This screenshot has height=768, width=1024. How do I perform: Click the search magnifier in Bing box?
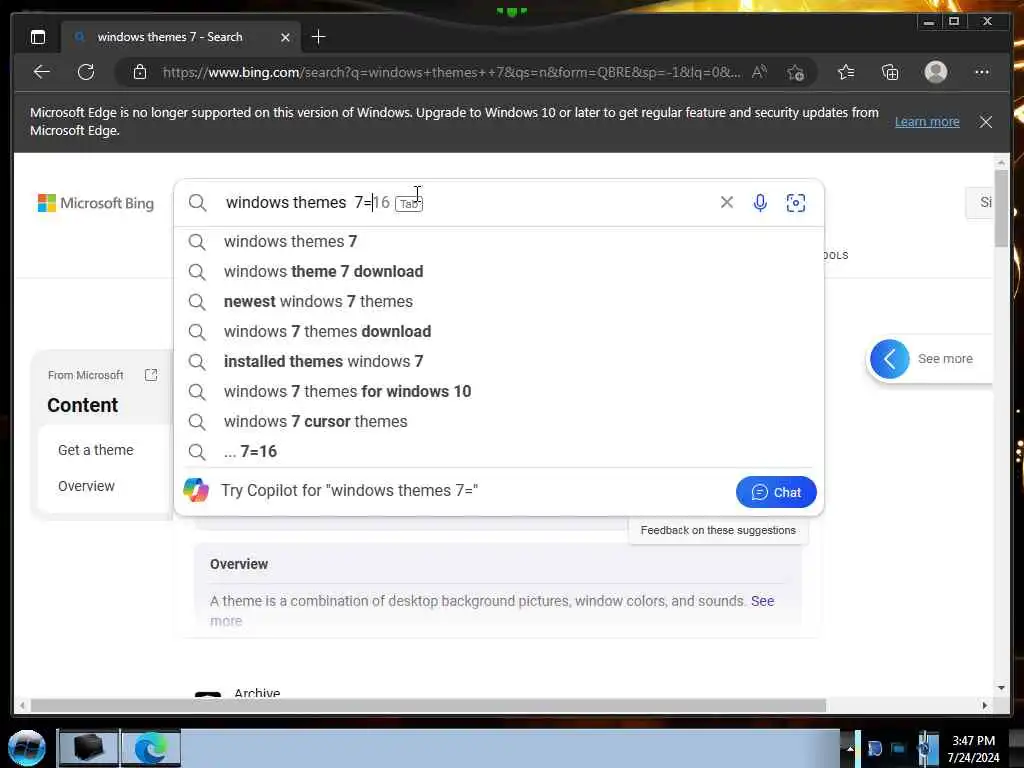pyautogui.click(x=197, y=202)
